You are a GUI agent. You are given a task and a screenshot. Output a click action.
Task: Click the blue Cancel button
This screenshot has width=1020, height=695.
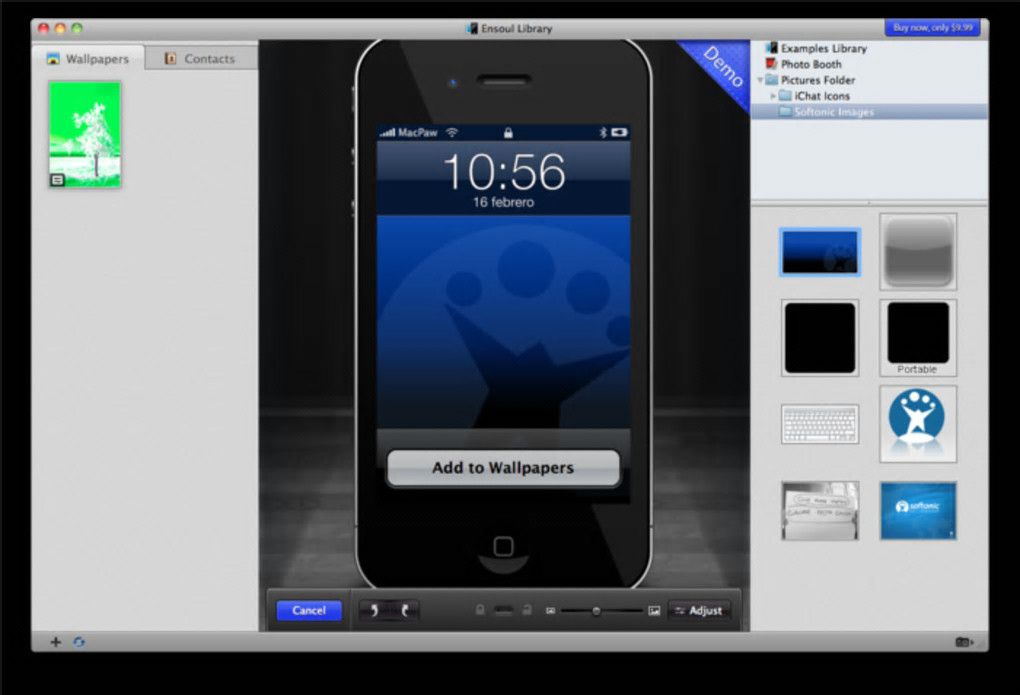coord(308,610)
